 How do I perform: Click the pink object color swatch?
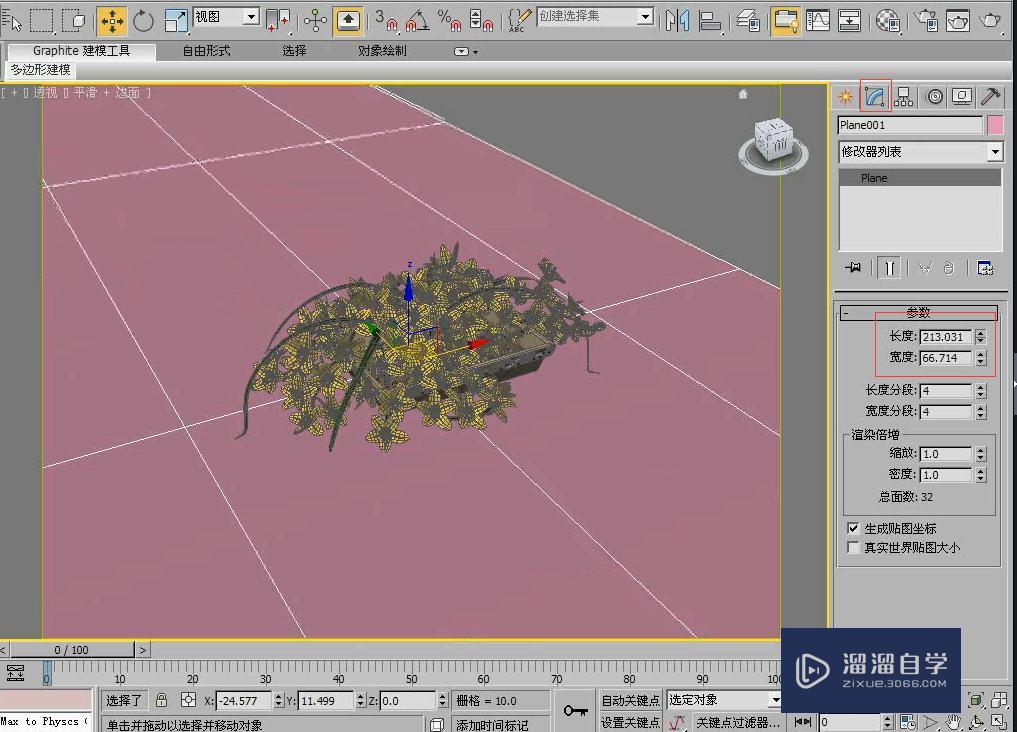click(995, 125)
